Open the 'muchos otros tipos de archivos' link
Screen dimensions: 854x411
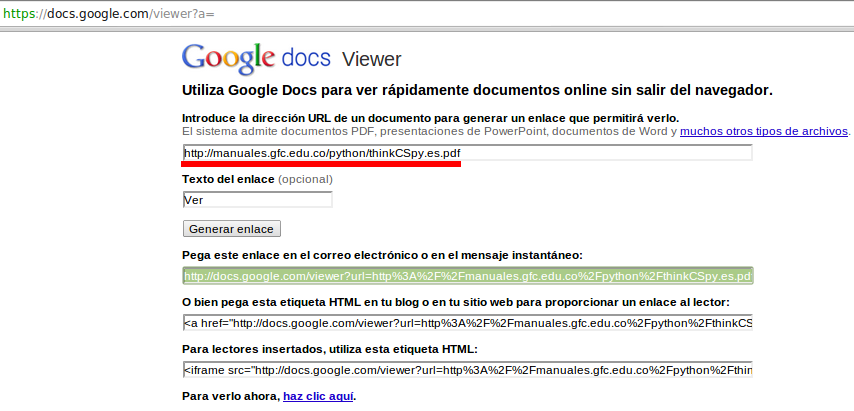tap(764, 131)
